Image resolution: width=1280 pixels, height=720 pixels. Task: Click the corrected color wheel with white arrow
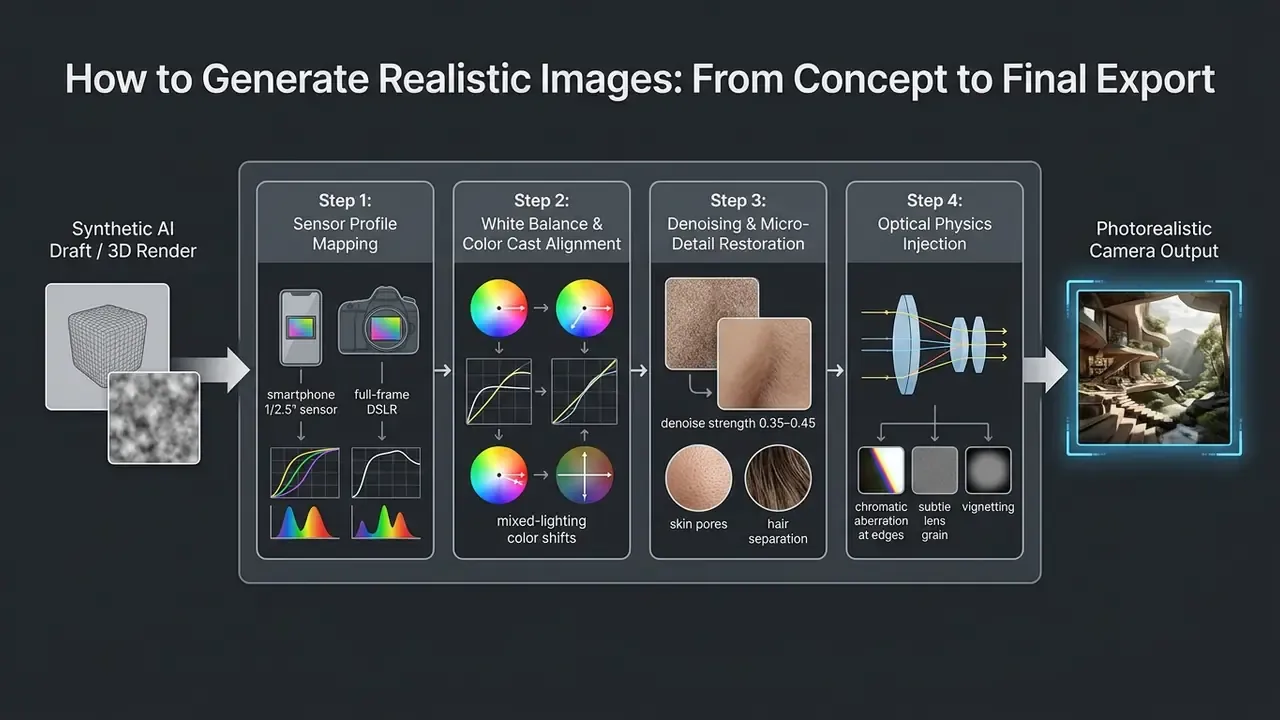[584, 307]
